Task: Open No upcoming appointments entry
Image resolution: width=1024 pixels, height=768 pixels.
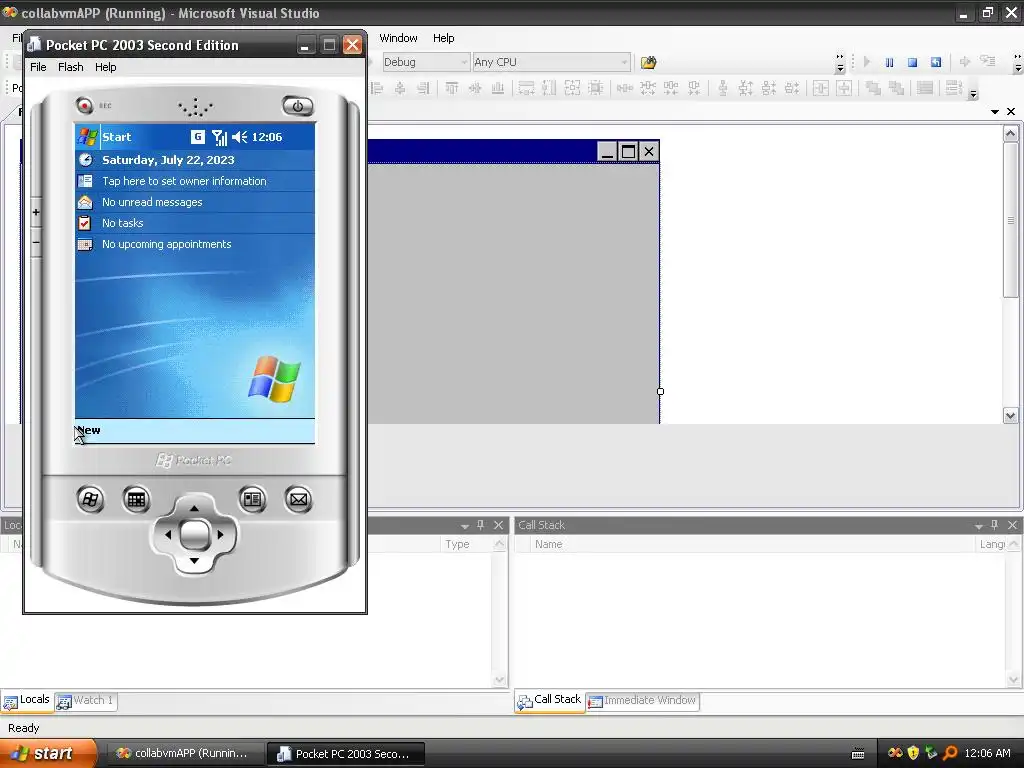Action: [x=195, y=244]
